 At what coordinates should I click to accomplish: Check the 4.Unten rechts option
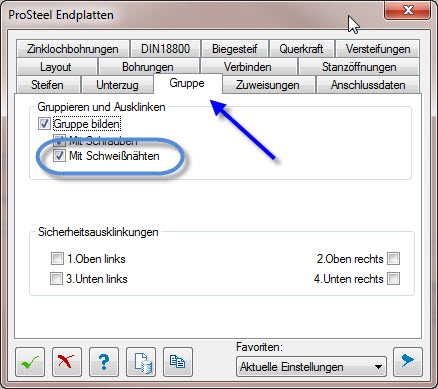click(393, 279)
